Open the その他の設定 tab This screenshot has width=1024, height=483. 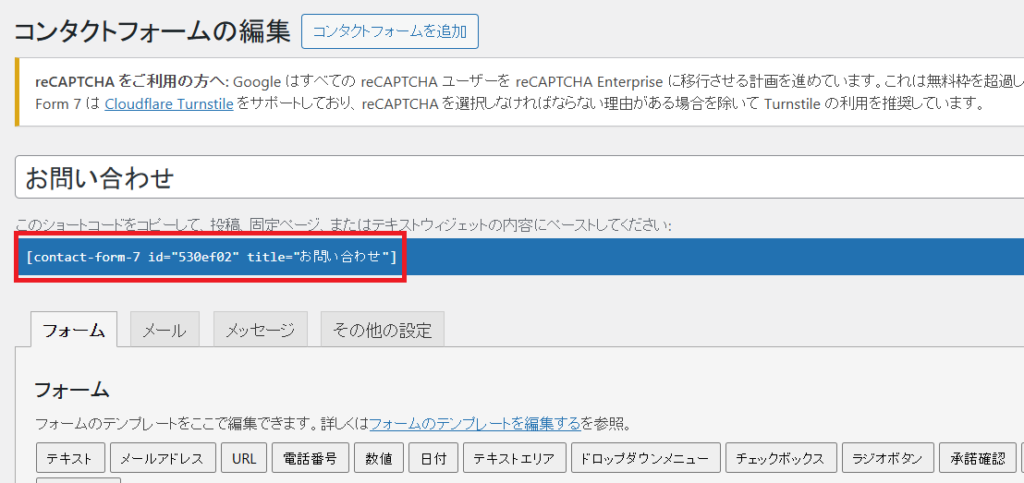pyautogui.click(x=382, y=330)
